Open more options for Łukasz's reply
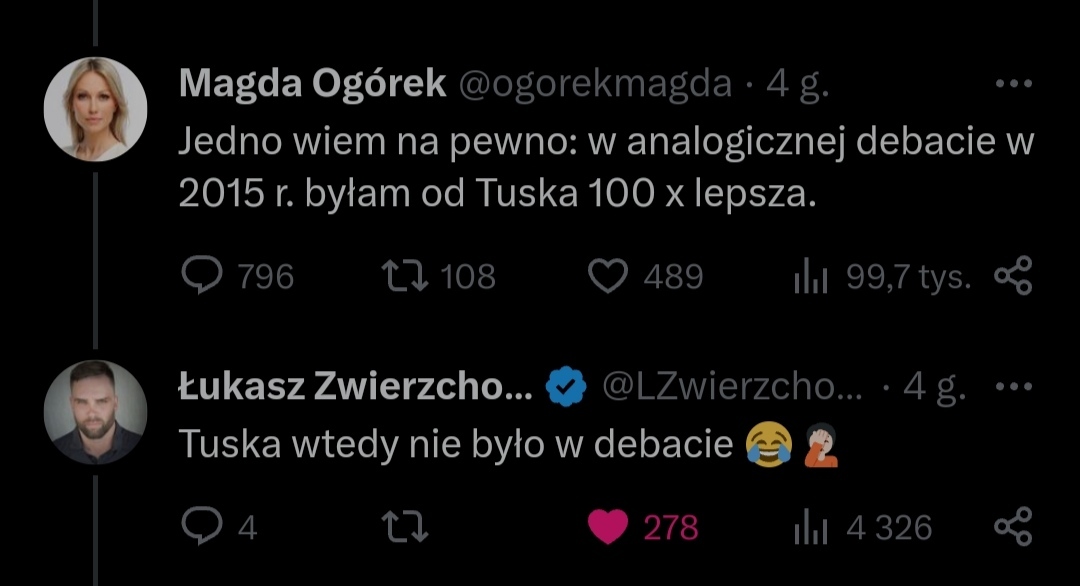This screenshot has height=586, width=1080. pyautogui.click(x=1012, y=387)
